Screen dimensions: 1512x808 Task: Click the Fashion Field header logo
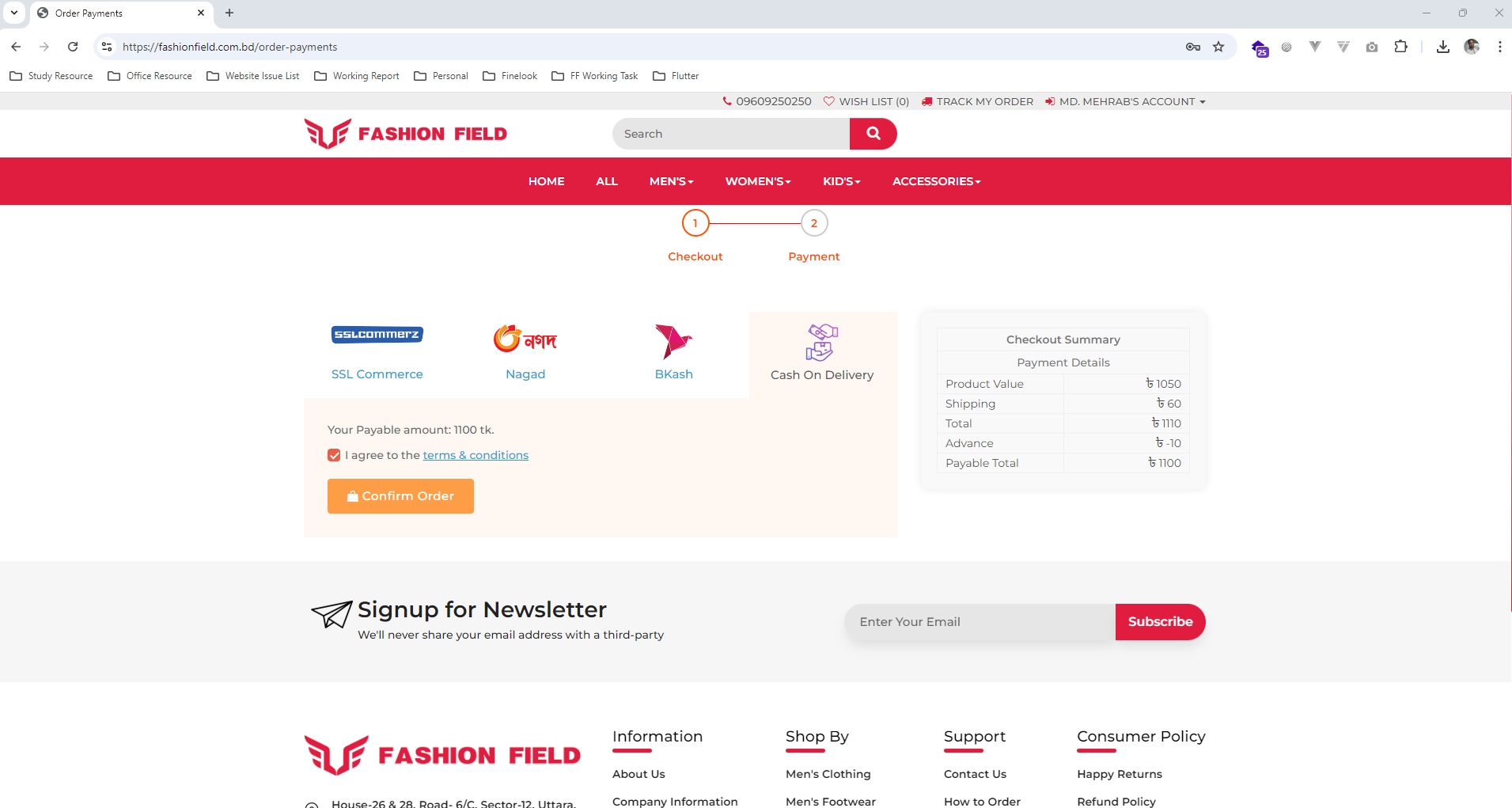coord(406,134)
